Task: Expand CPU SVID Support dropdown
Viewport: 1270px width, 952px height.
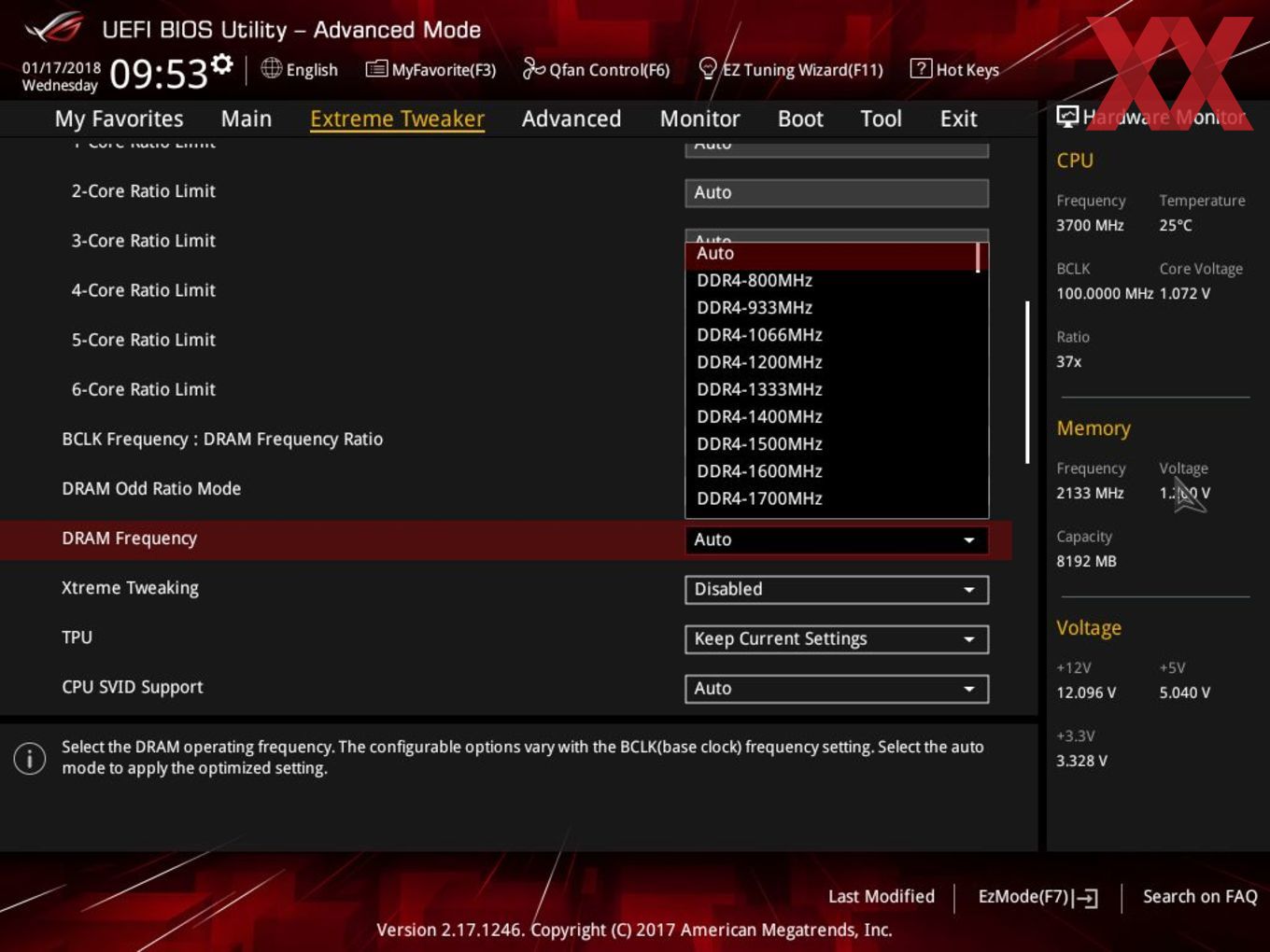Action: (837, 689)
